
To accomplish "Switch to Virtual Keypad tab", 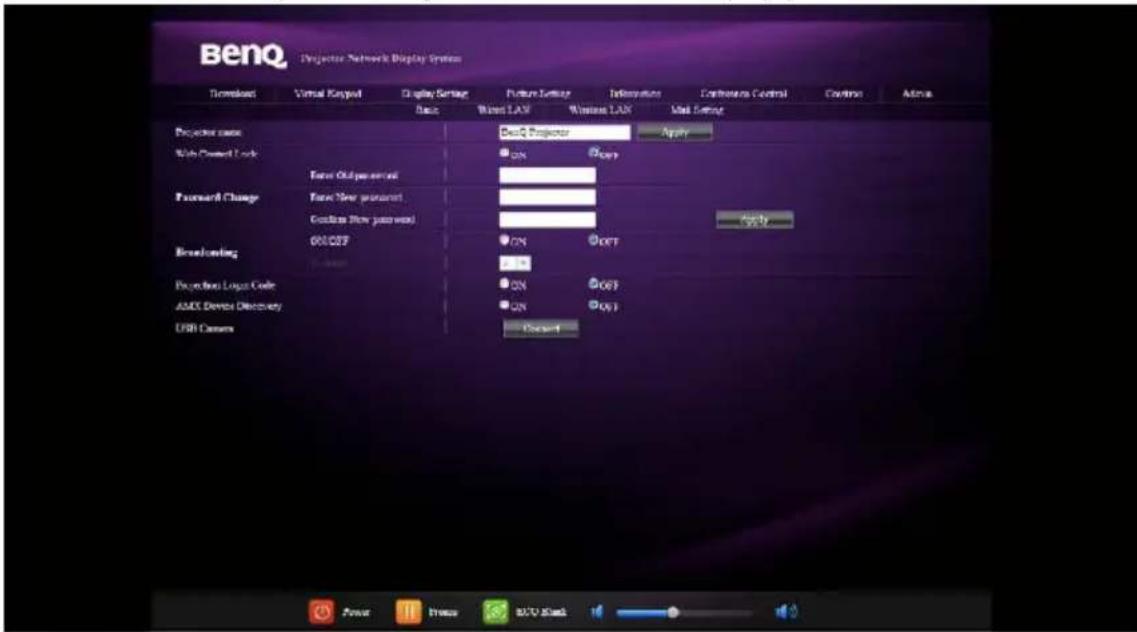I will (328, 93).
